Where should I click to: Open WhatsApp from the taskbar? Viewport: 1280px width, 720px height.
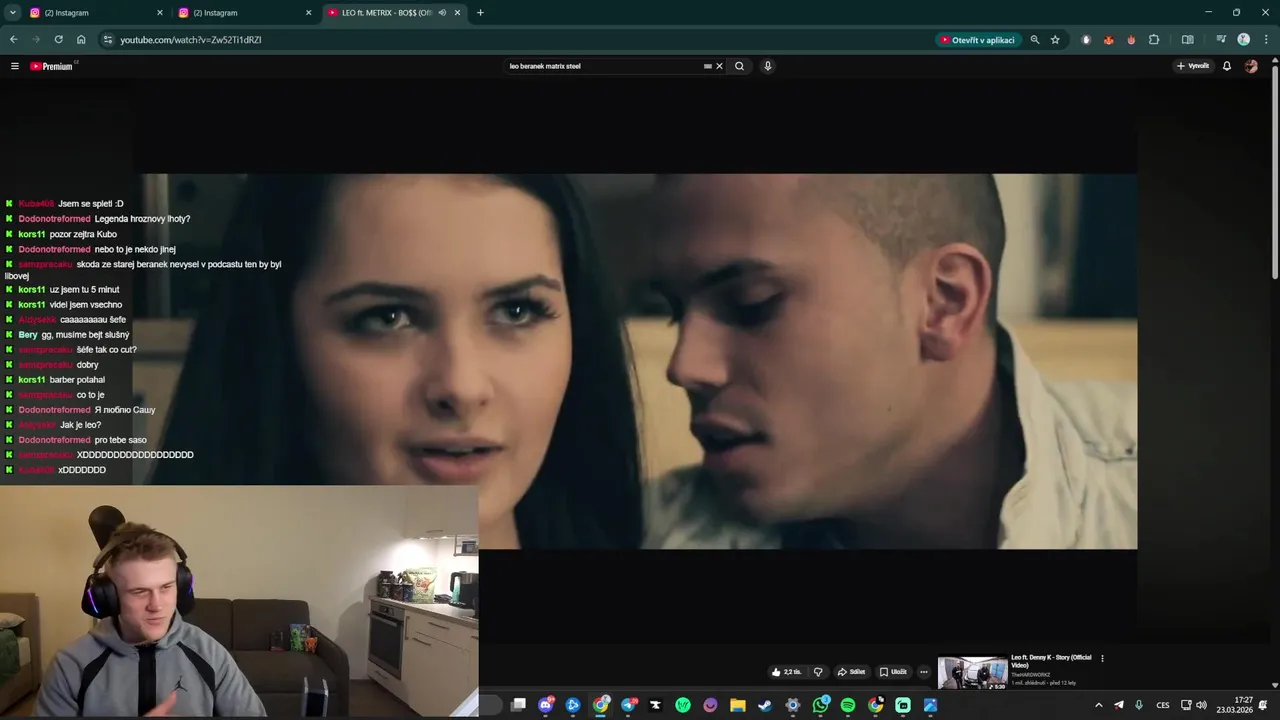[821, 705]
